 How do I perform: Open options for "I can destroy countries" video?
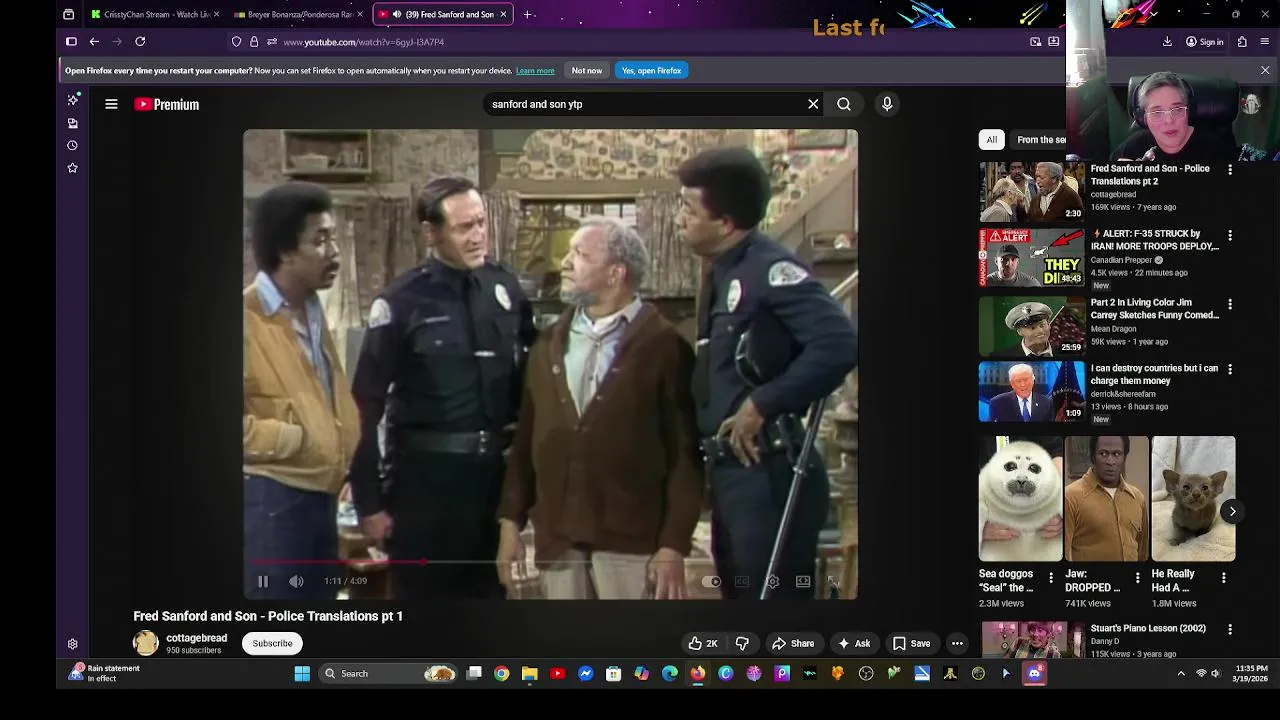pos(1230,370)
